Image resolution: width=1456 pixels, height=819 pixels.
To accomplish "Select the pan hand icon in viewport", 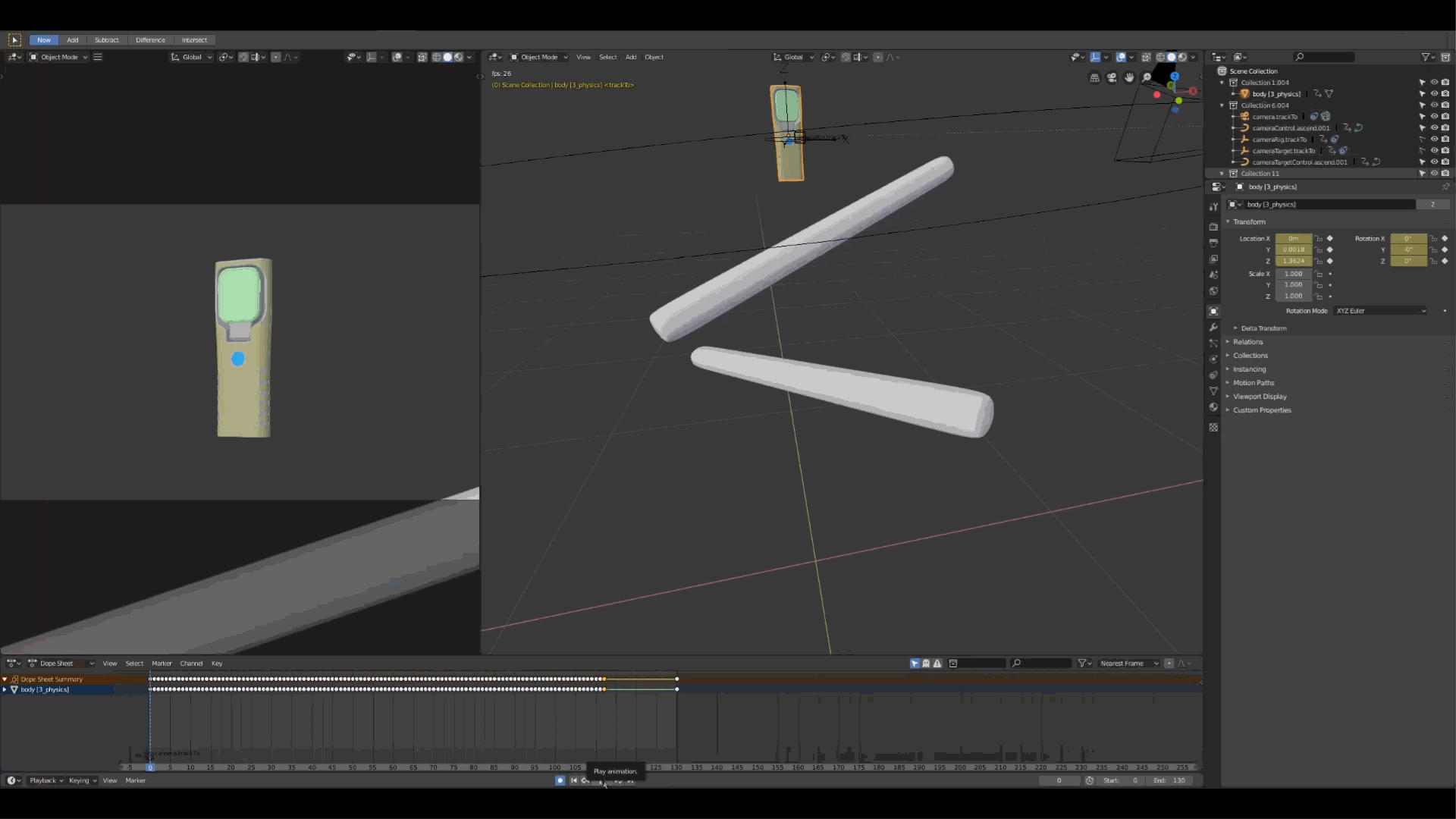I will [x=1129, y=77].
